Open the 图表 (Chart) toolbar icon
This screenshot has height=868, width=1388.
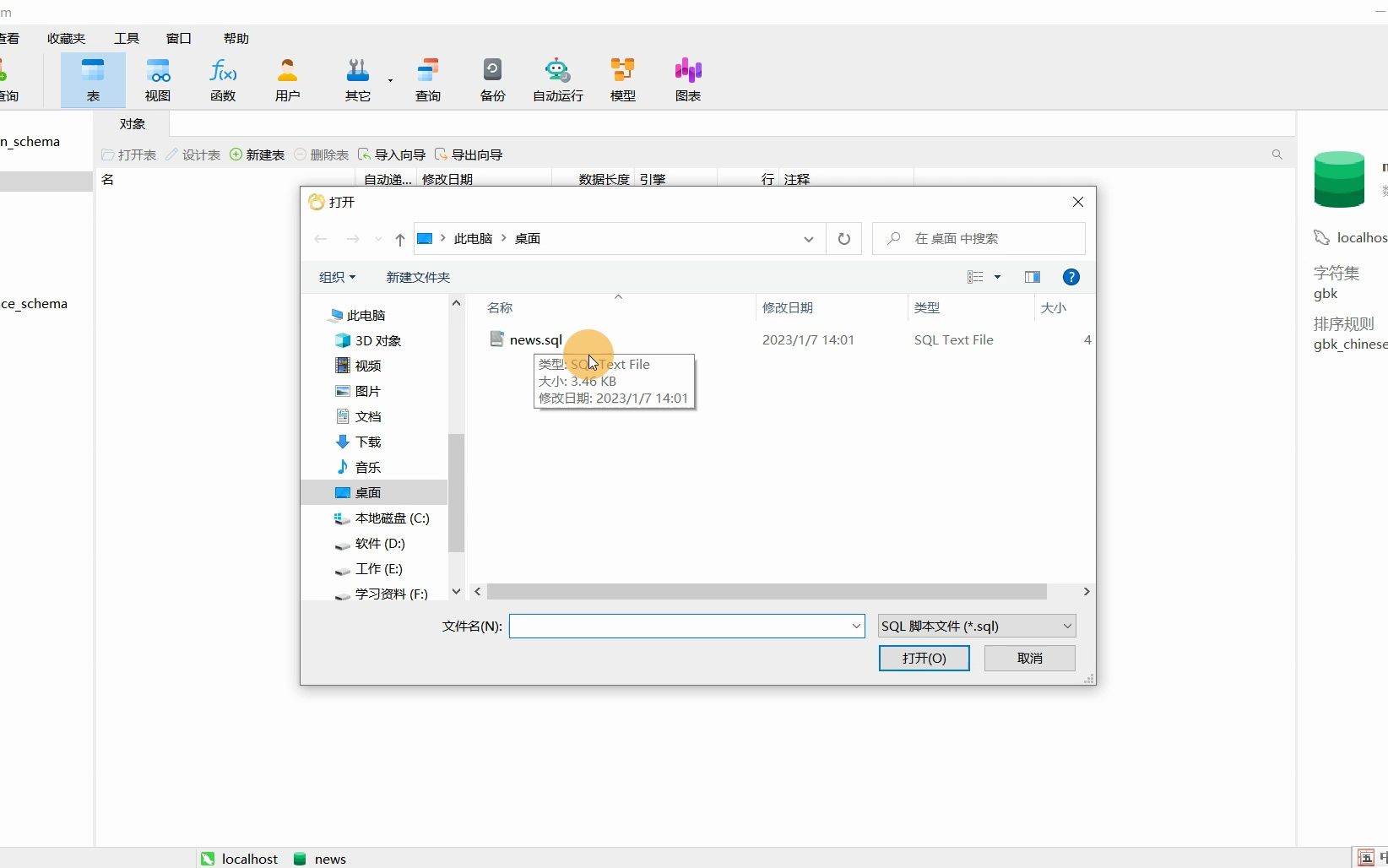[x=688, y=80]
